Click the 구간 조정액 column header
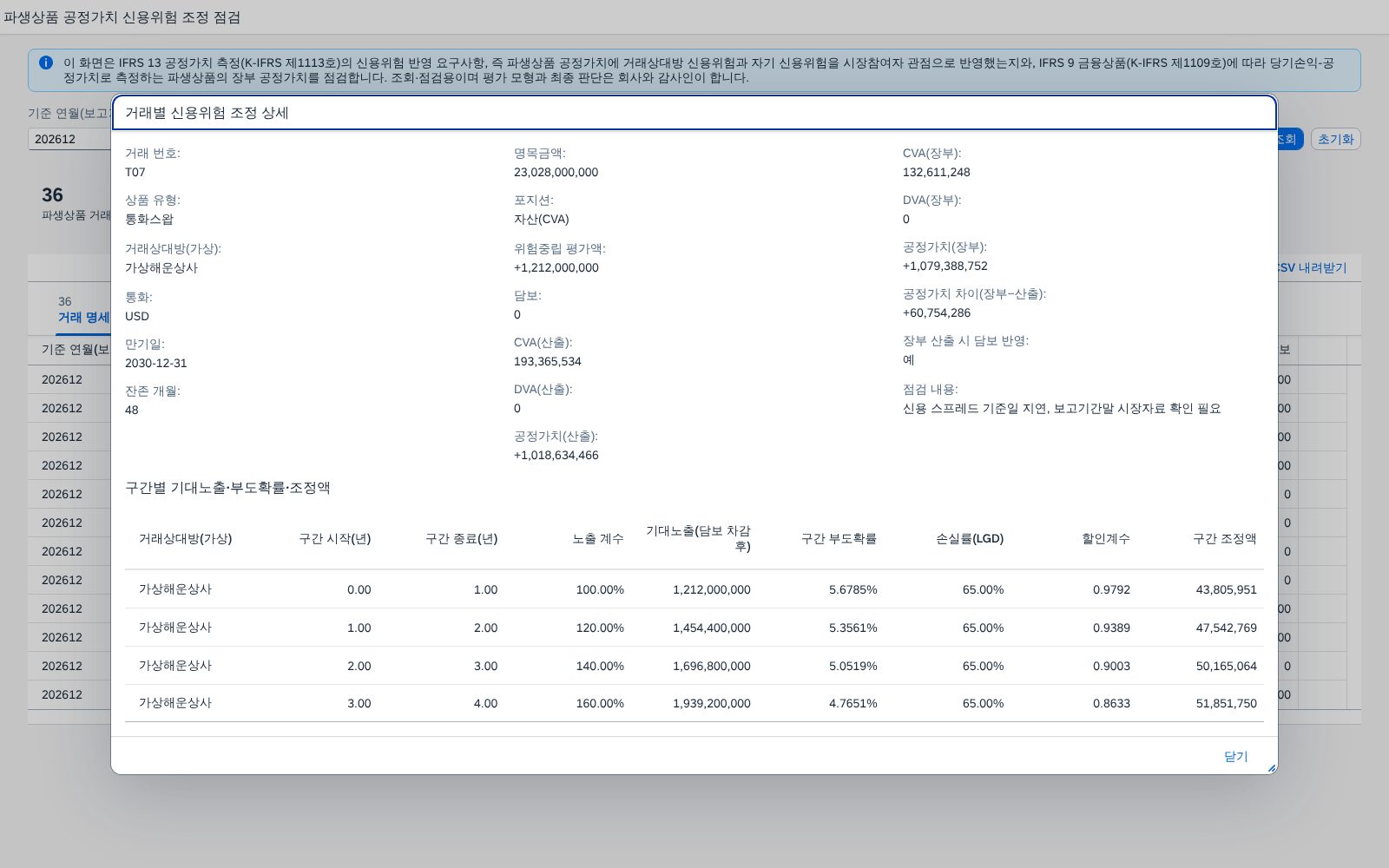1389x868 pixels. [1225, 538]
